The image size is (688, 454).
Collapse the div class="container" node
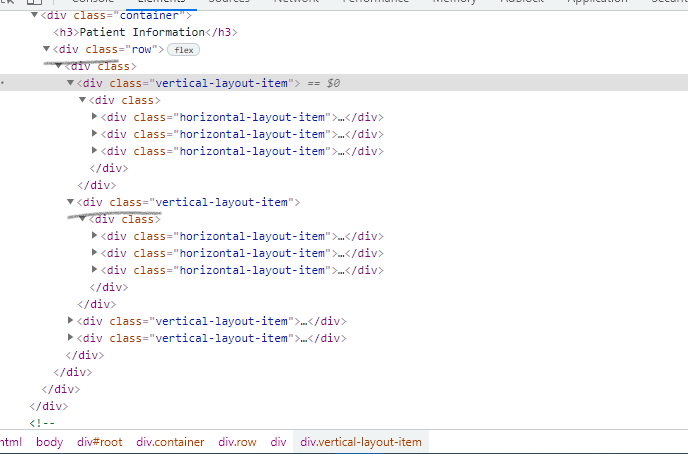tap(34, 15)
